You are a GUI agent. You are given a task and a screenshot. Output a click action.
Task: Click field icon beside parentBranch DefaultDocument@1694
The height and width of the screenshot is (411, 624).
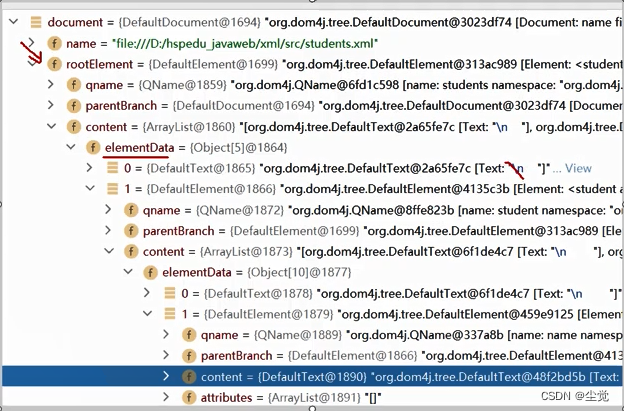74,106
